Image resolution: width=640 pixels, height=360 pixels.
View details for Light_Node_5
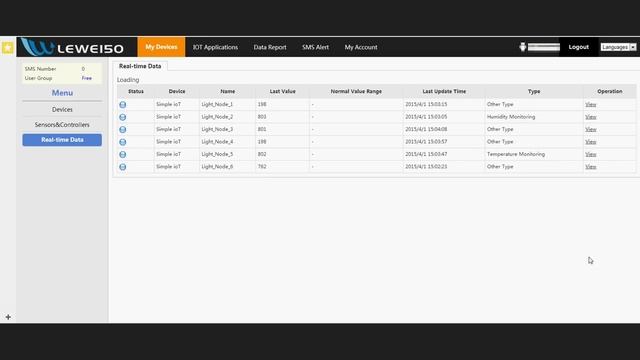coord(591,154)
